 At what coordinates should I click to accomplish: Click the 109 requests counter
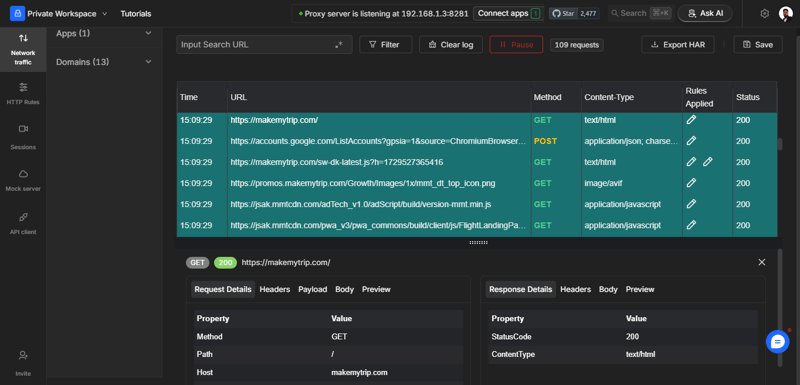577,45
